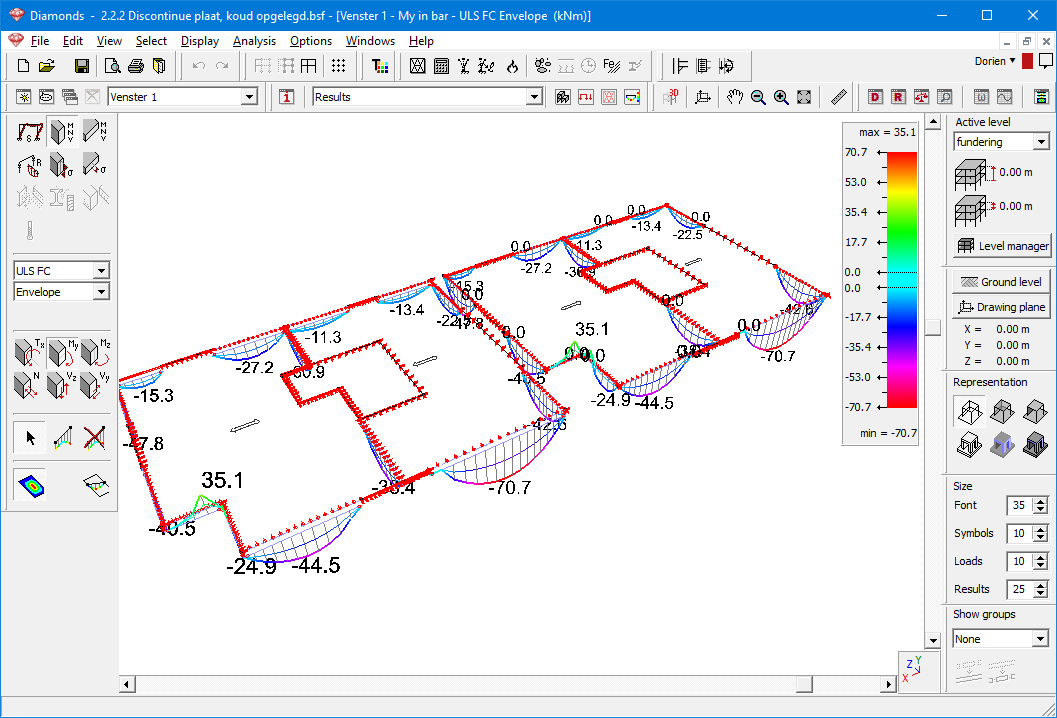This screenshot has height=718, width=1057.
Task: Open the fundering active level dropdown
Action: coord(1041,142)
